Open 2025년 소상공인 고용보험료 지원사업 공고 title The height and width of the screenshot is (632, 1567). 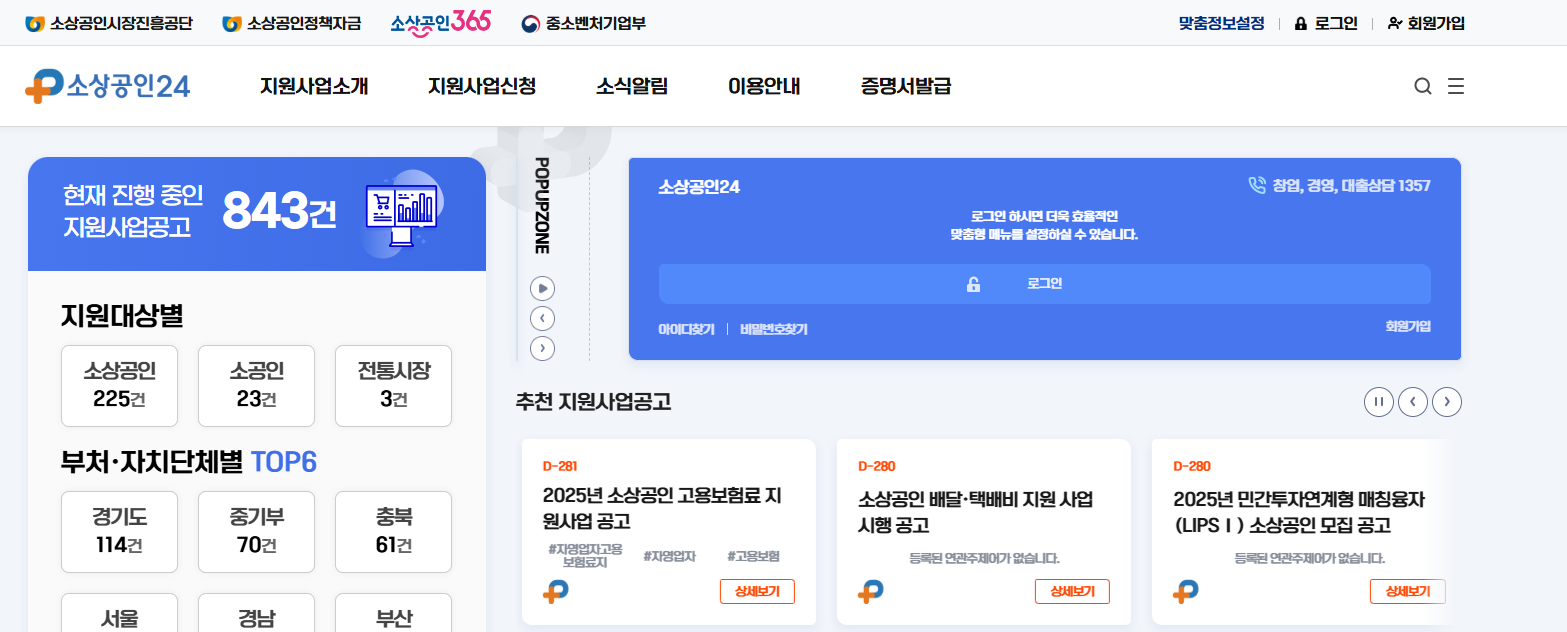(x=661, y=509)
